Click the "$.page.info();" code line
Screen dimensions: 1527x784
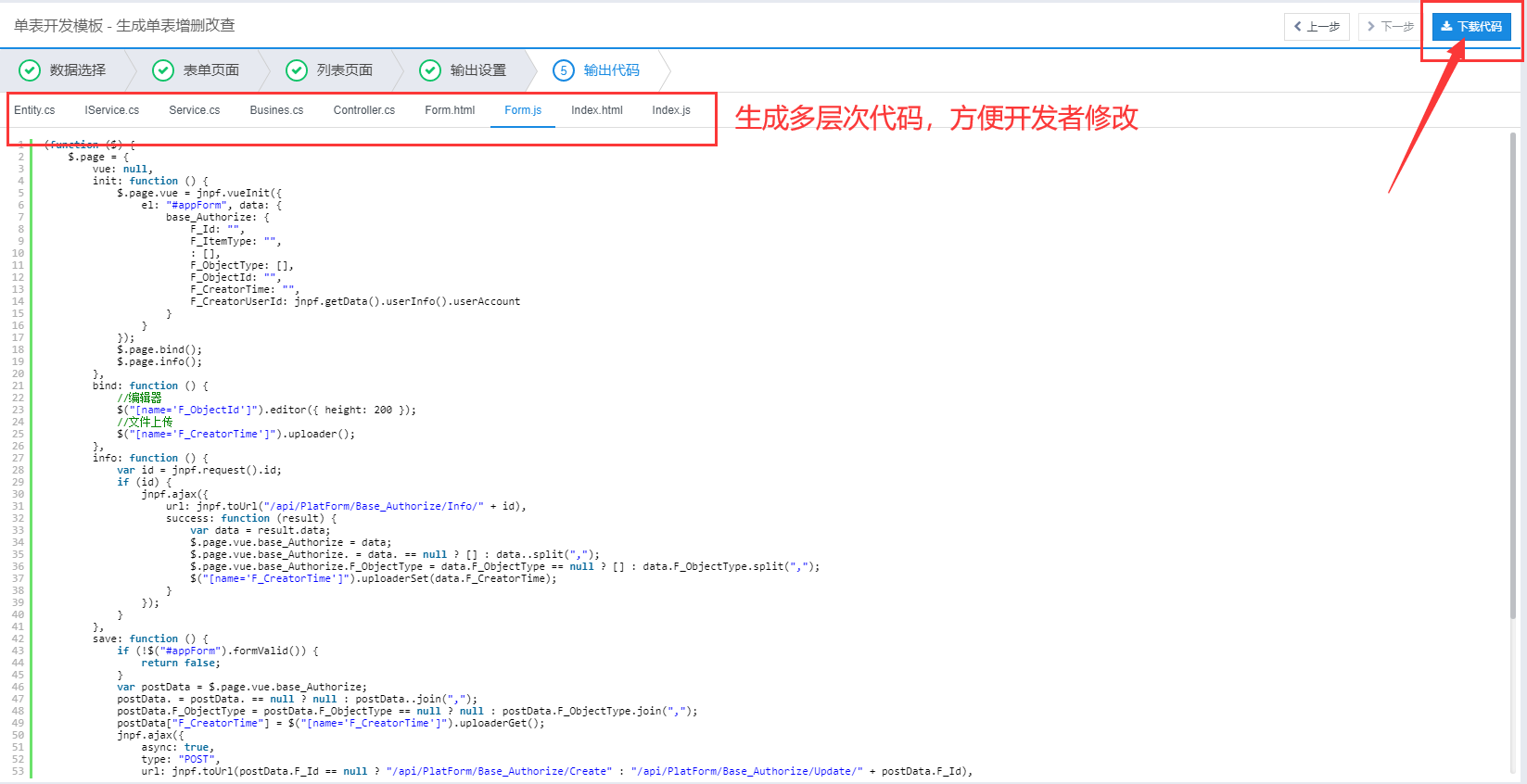coord(159,362)
